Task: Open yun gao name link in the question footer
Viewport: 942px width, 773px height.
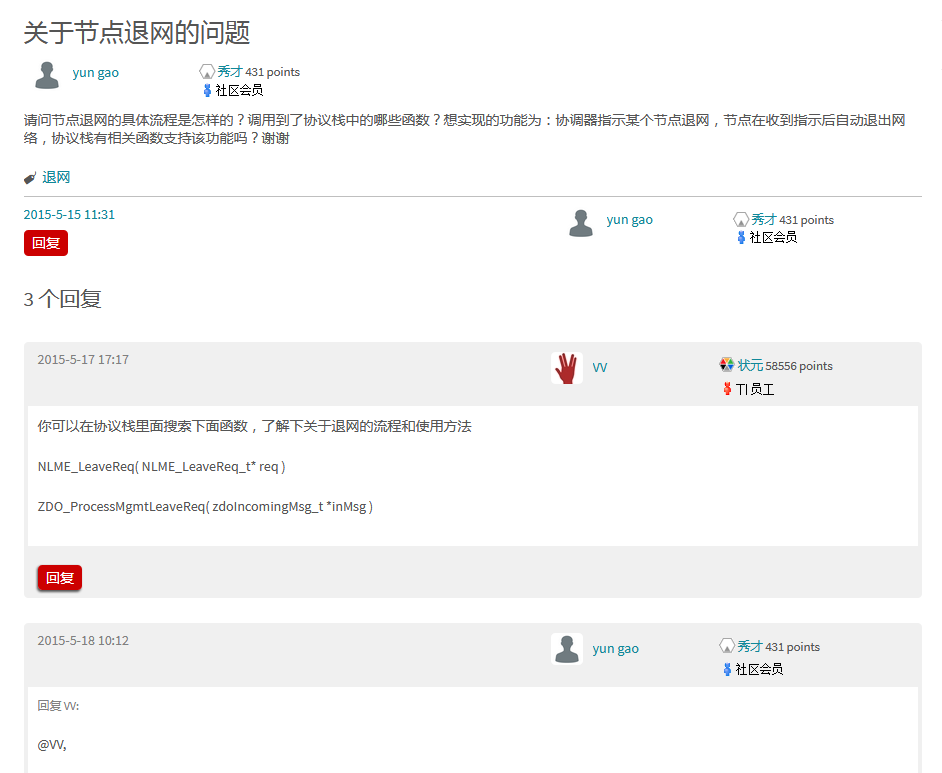Action: tap(630, 220)
